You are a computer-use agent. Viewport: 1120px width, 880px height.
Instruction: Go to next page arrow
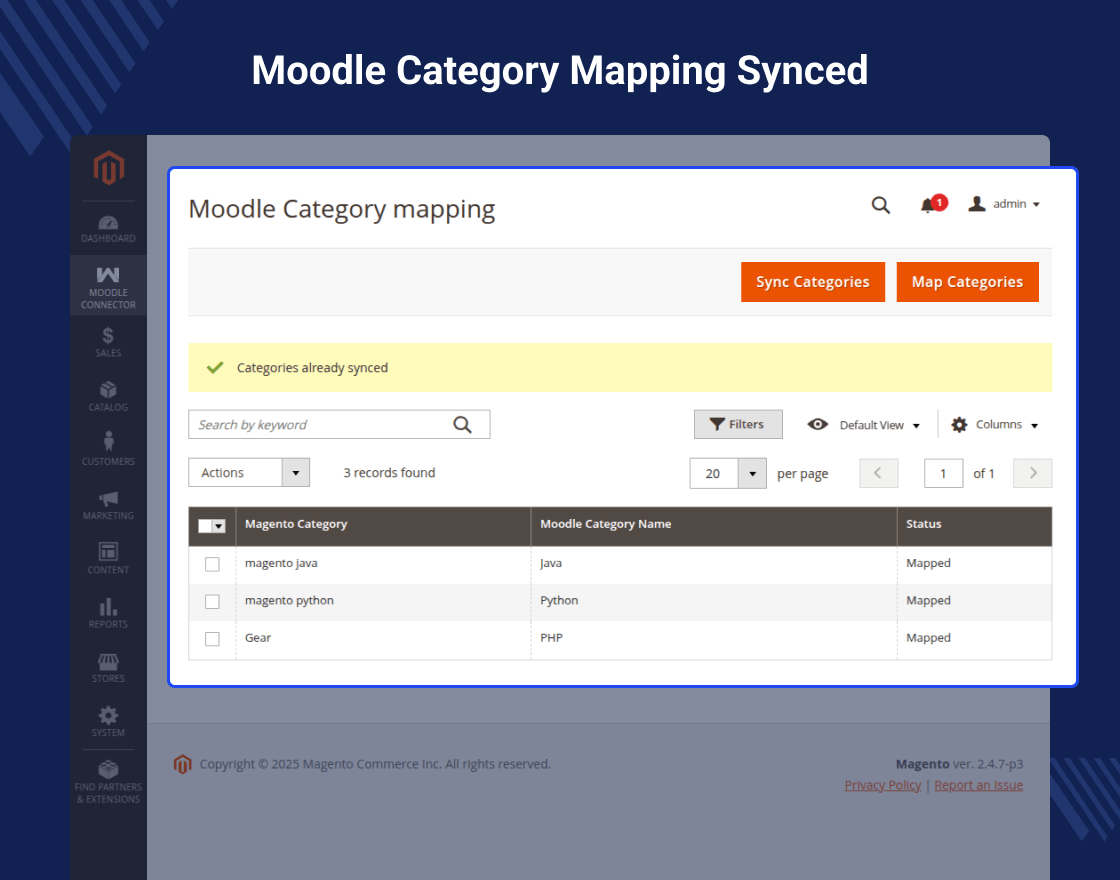1032,473
